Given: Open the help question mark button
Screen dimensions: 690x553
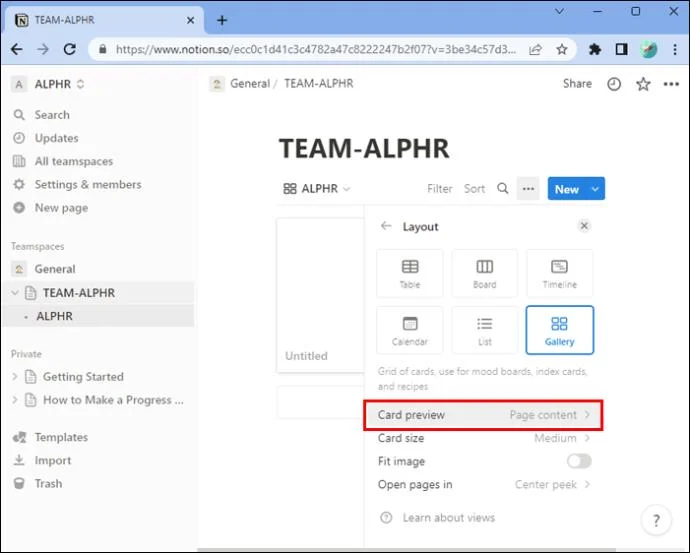Looking at the screenshot, I should click(656, 520).
